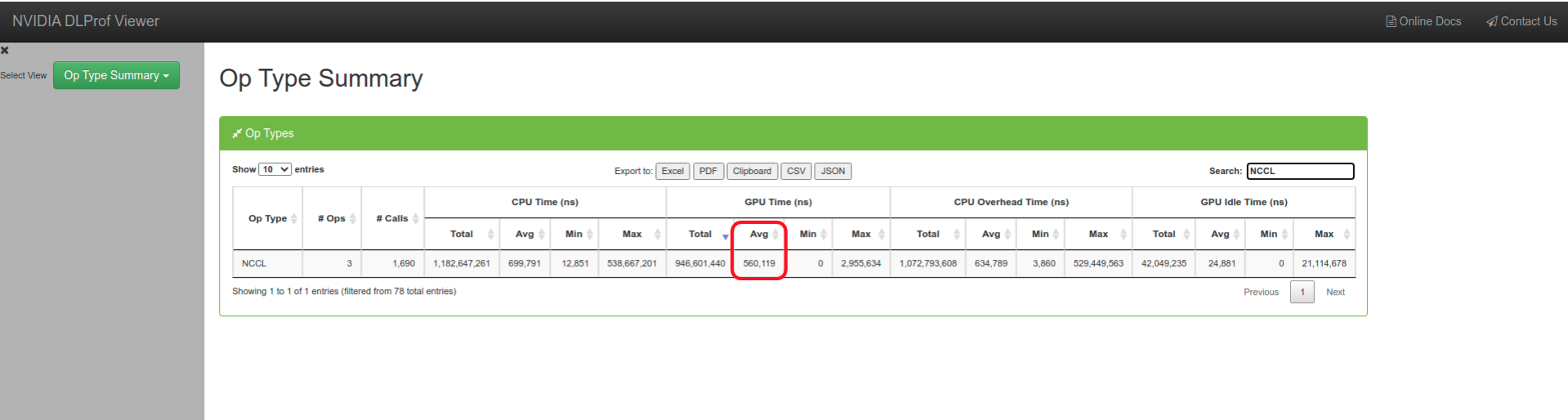Open the Op Type Summary view dropdown

pos(116,75)
